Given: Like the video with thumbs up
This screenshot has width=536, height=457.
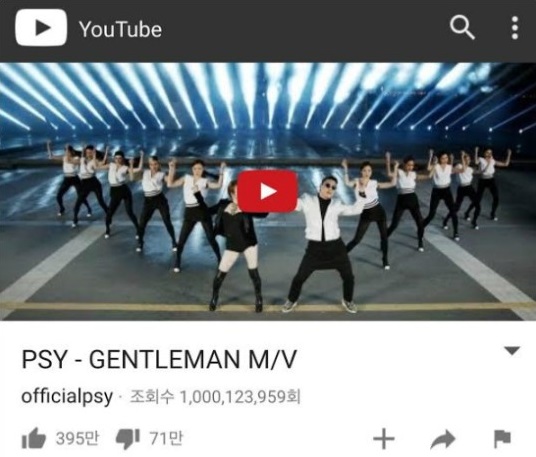Looking at the screenshot, I should point(34,438).
